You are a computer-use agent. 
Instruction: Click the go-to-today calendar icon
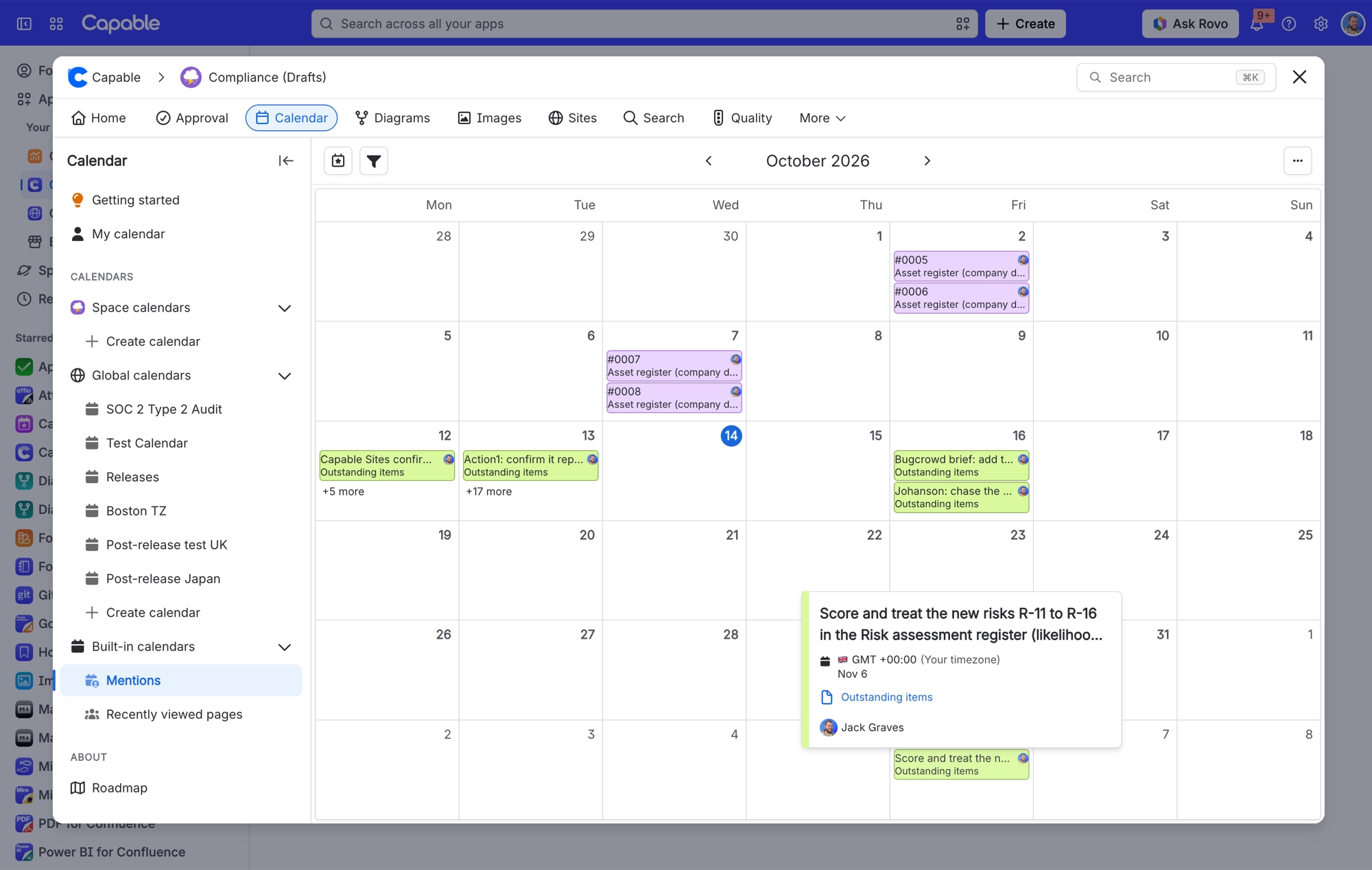(x=338, y=161)
